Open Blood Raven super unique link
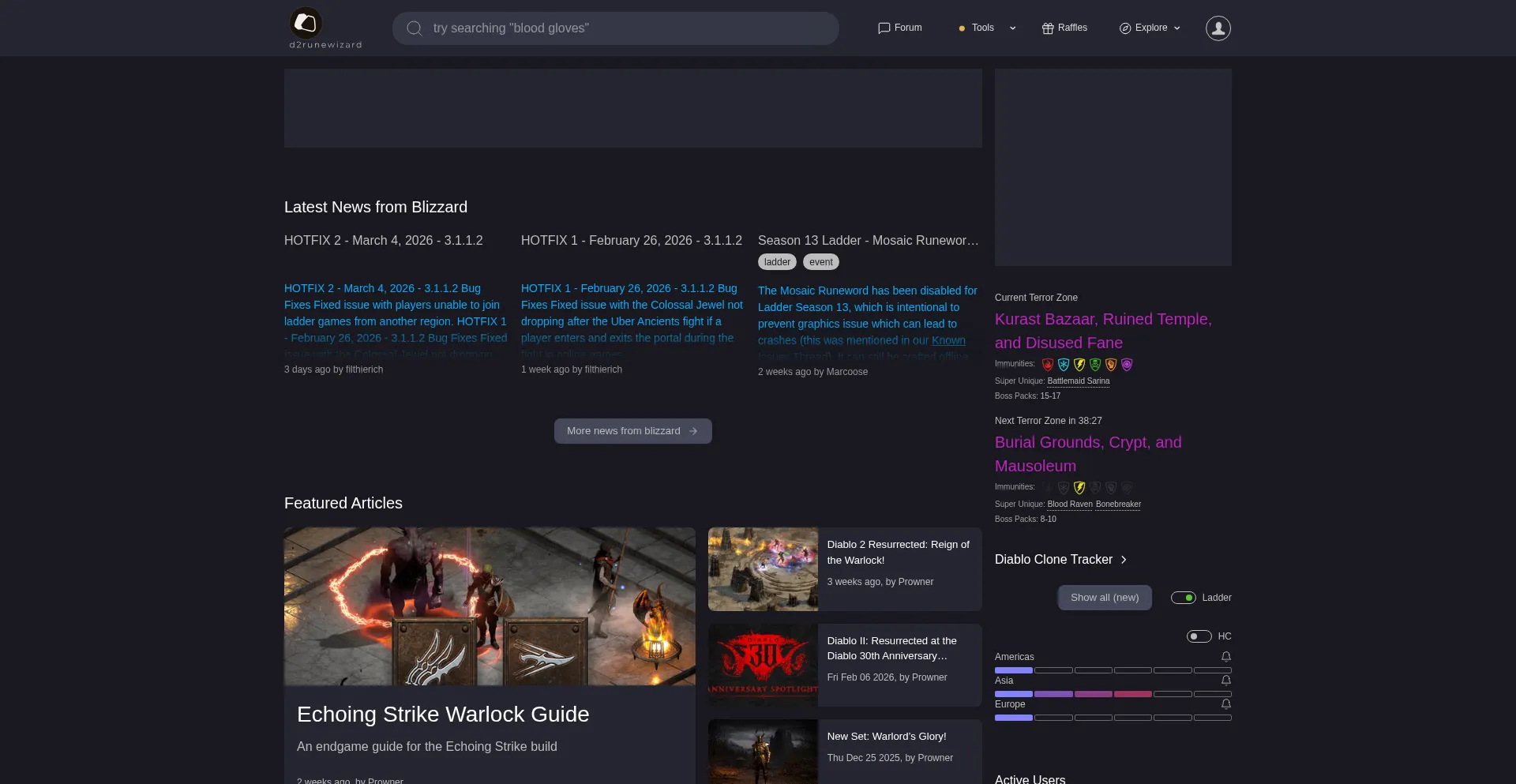1516x784 pixels. [1070, 505]
